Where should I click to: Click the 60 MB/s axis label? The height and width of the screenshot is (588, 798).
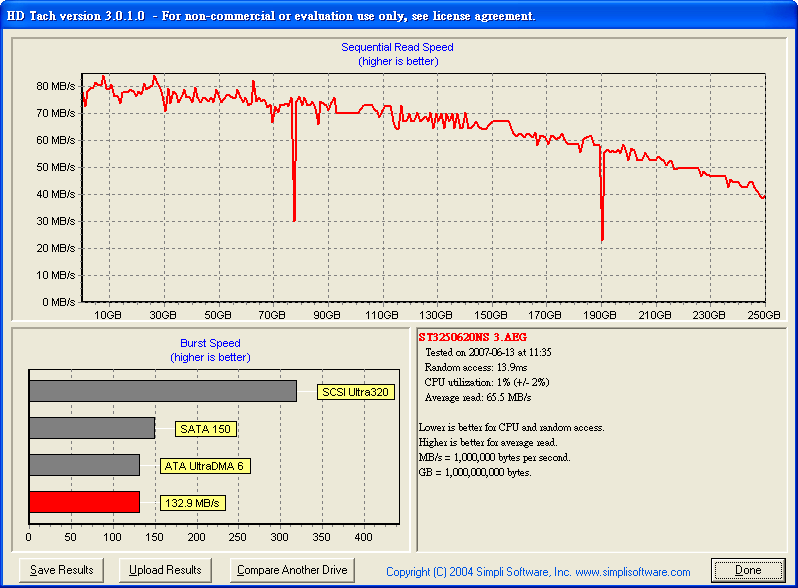pos(55,140)
